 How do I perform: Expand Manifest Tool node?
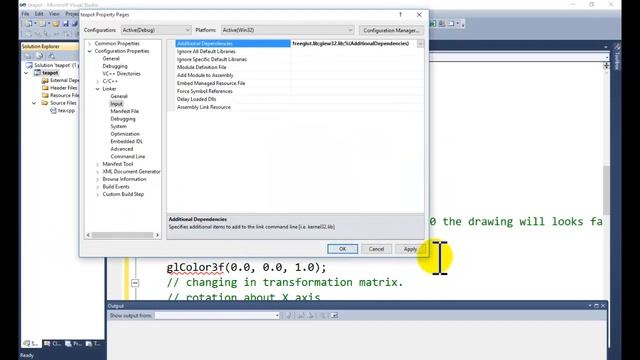pos(98,164)
